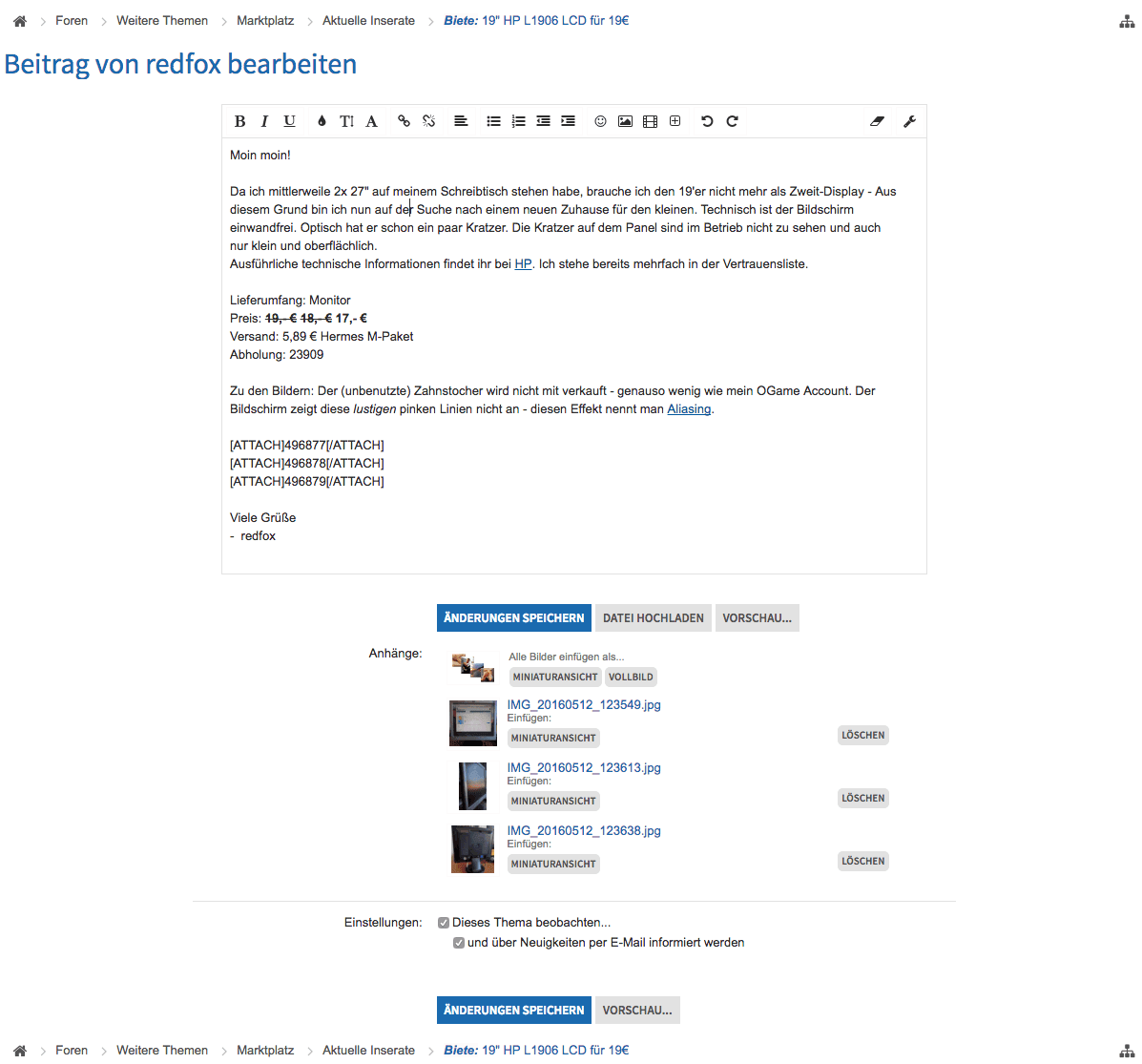Delete attachment IMG_20160512_123613.jpg
Image resolution: width=1142 pixels, height=1064 pixels.
tap(863, 798)
